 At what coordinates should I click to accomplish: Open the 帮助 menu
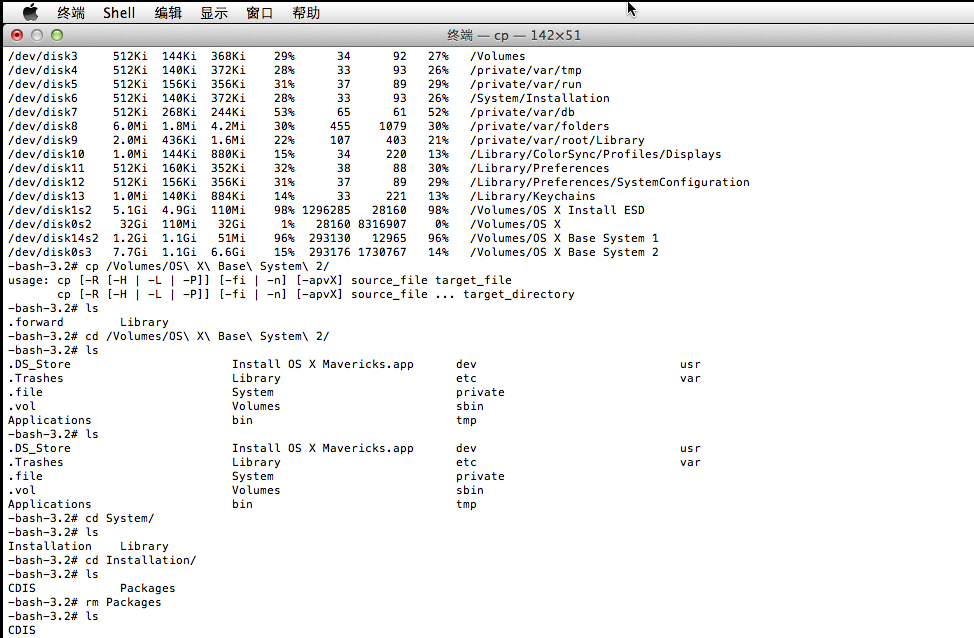coord(306,12)
